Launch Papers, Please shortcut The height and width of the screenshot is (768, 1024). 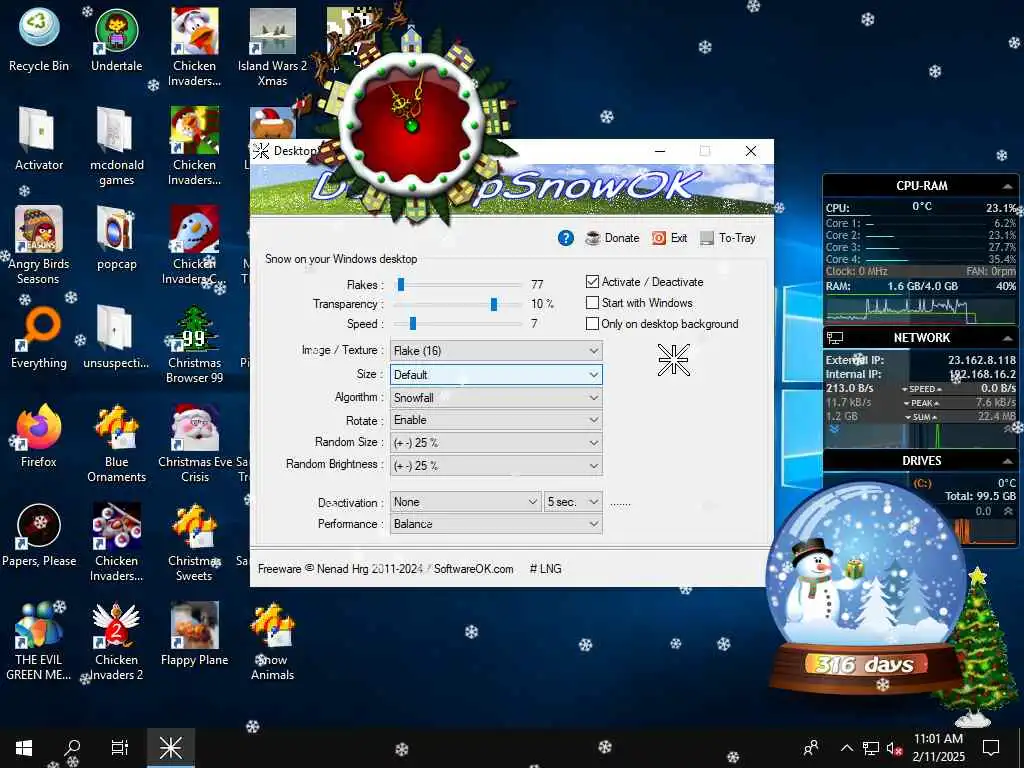click(x=39, y=536)
